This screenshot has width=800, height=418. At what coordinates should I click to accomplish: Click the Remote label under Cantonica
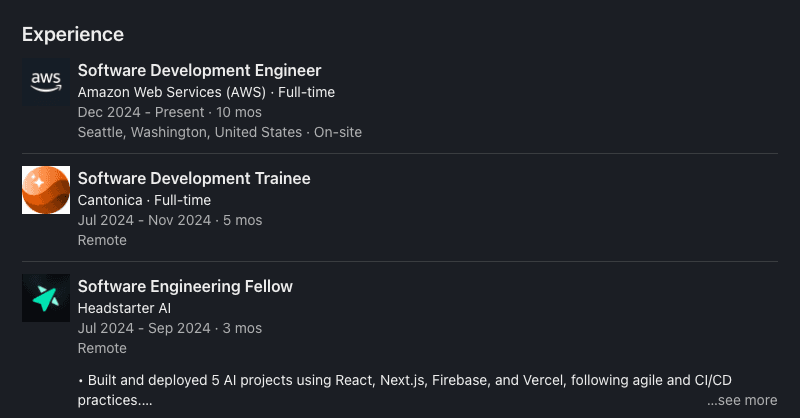tap(102, 240)
